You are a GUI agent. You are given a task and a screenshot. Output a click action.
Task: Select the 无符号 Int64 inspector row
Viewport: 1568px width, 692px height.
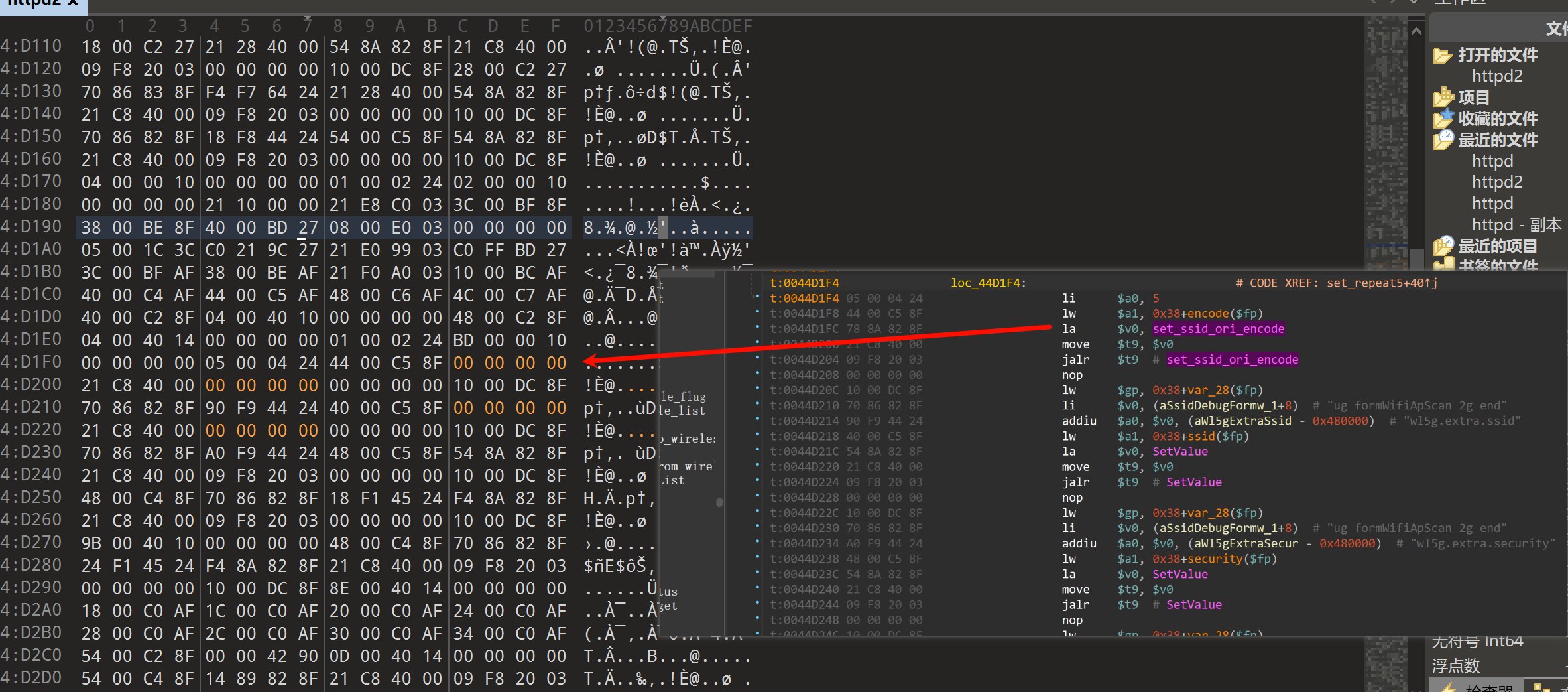tap(1477, 642)
